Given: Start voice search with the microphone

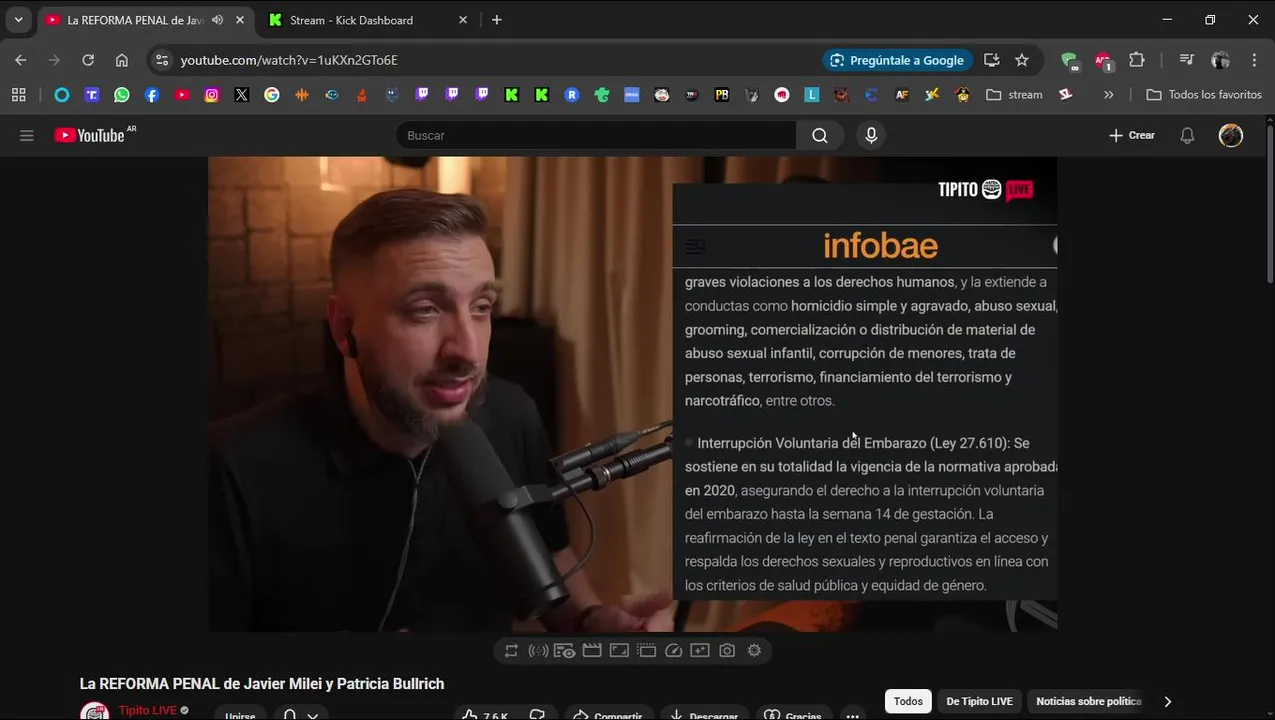Looking at the screenshot, I should pos(871,135).
